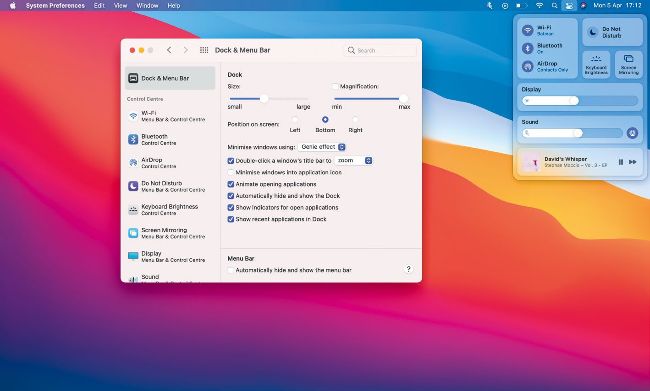The width and height of the screenshot is (650, 391).
Task: Open the Genie effect dropdown
Action: [x=322, y=147]
